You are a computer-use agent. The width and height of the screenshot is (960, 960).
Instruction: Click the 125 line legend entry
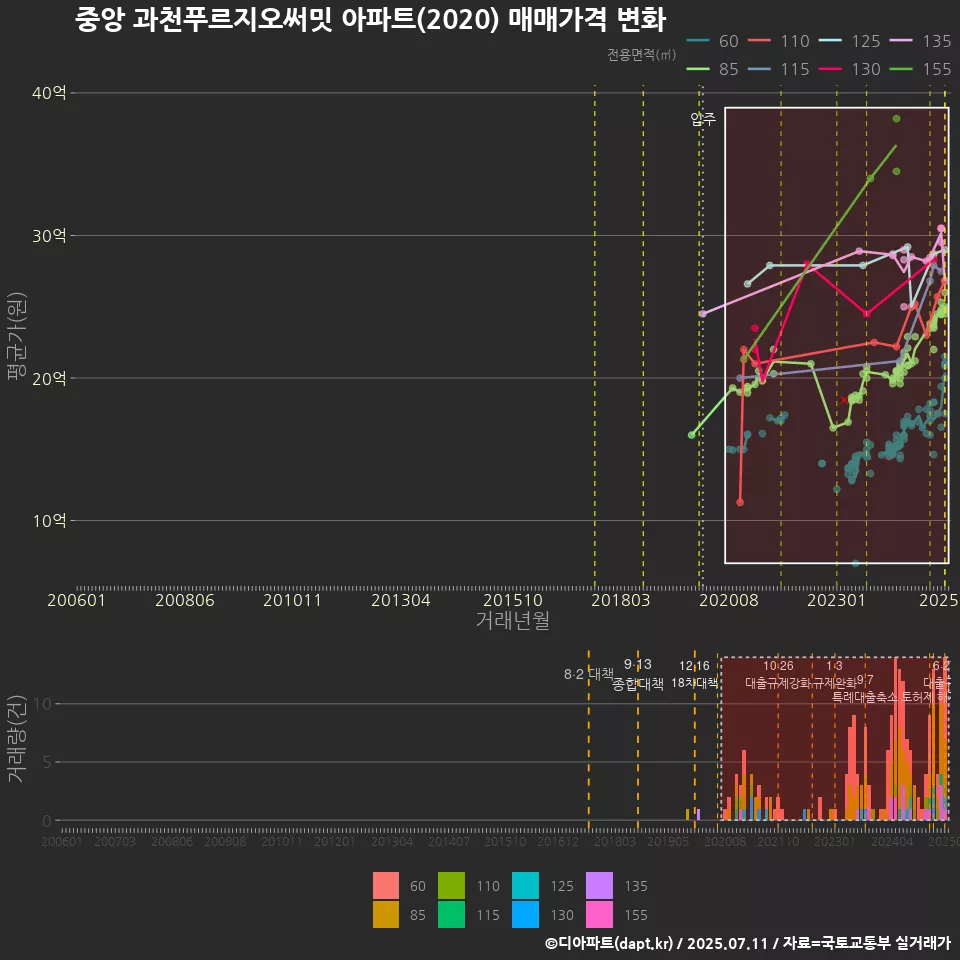[x=850, y=41]
